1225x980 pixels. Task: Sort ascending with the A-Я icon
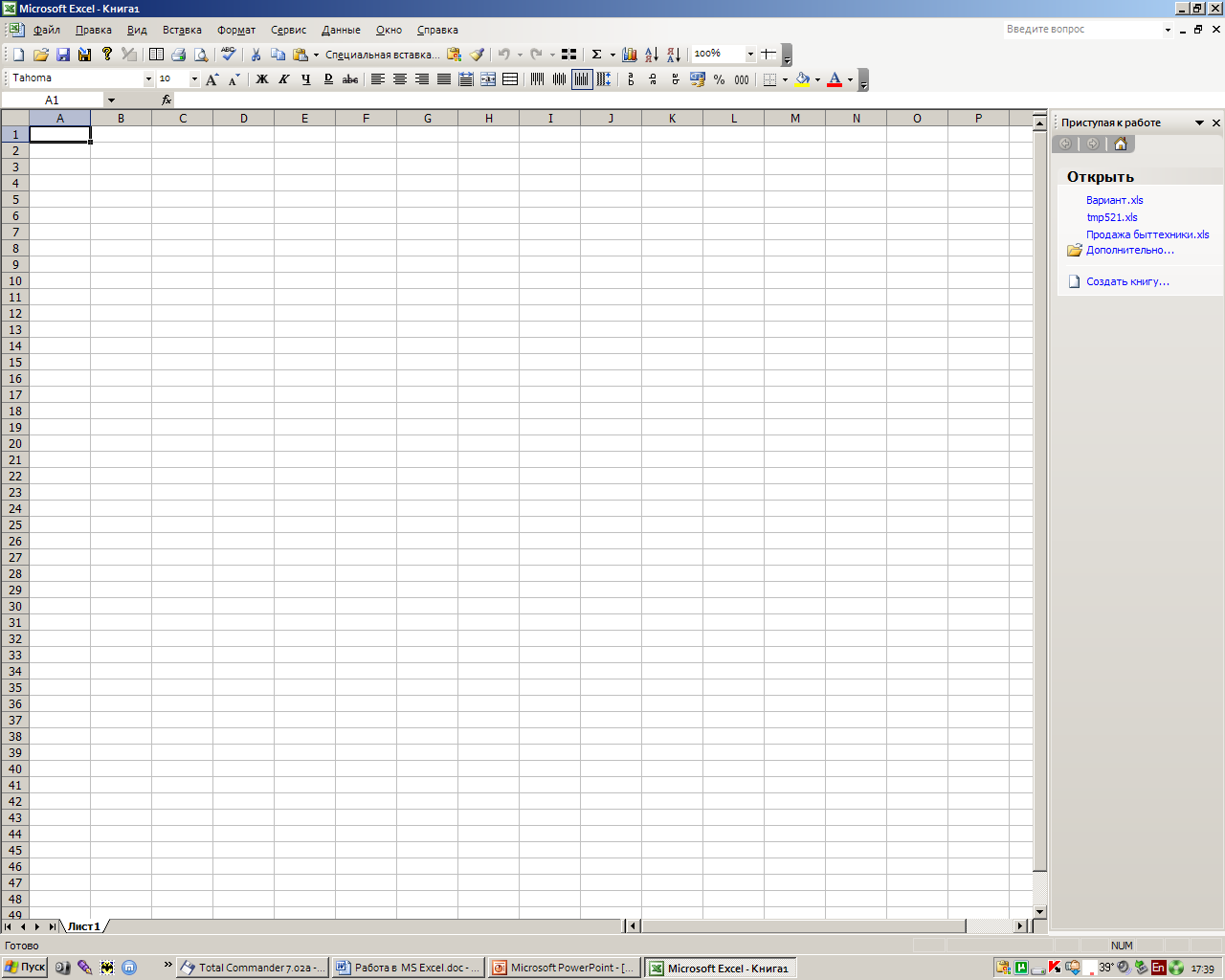[652, 55]
